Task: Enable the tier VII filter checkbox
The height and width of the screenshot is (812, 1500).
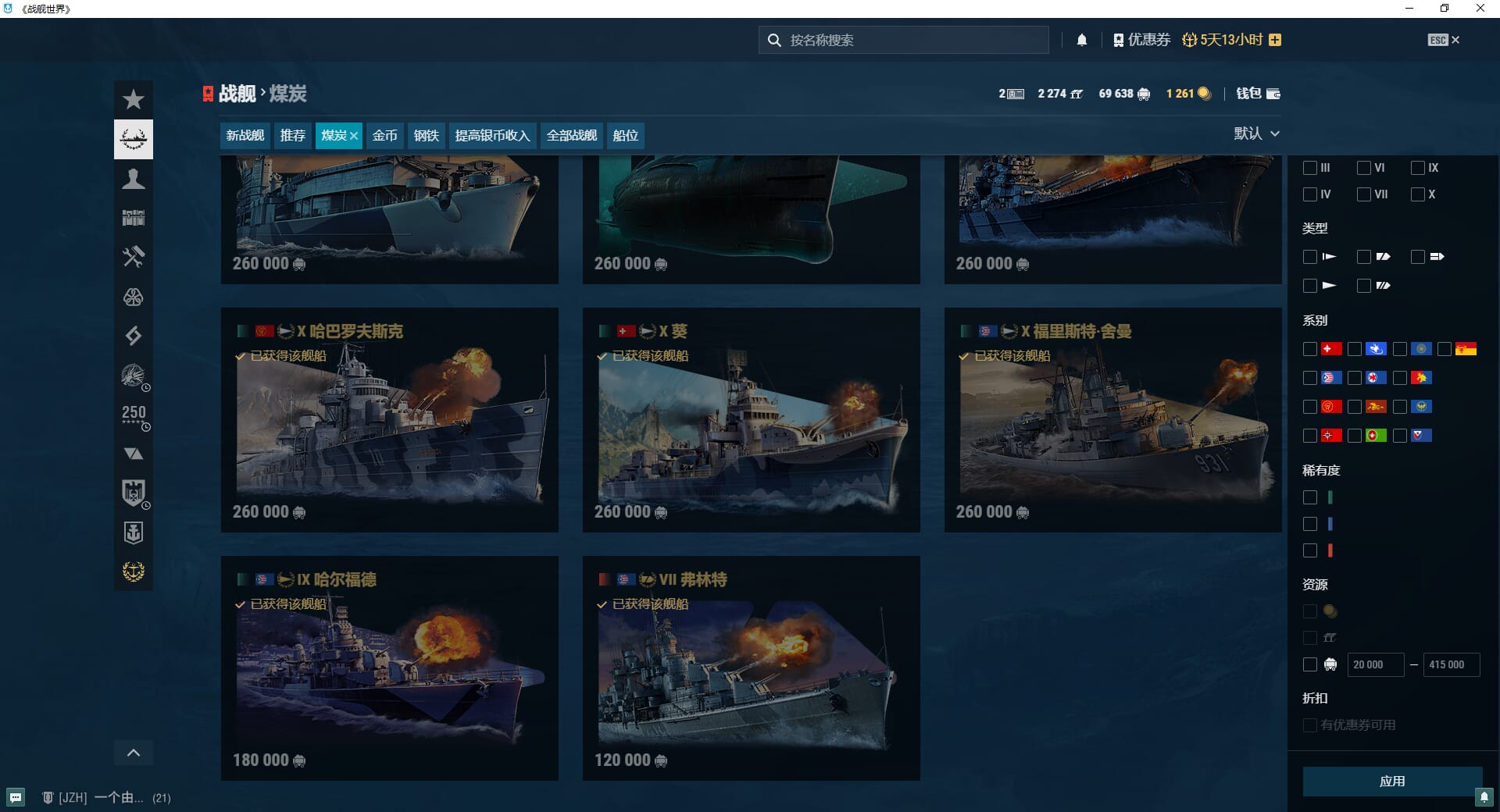Action: tap(1364, 194)
